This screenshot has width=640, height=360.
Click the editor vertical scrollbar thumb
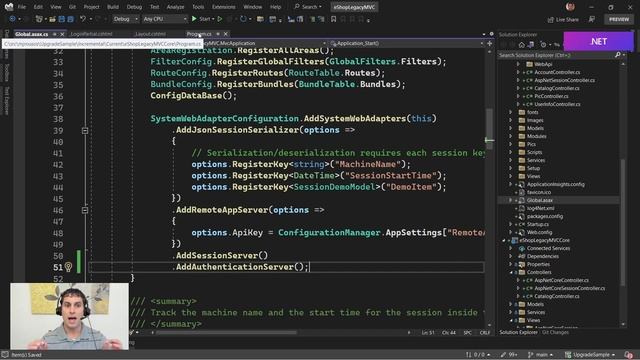click(489, 129)
